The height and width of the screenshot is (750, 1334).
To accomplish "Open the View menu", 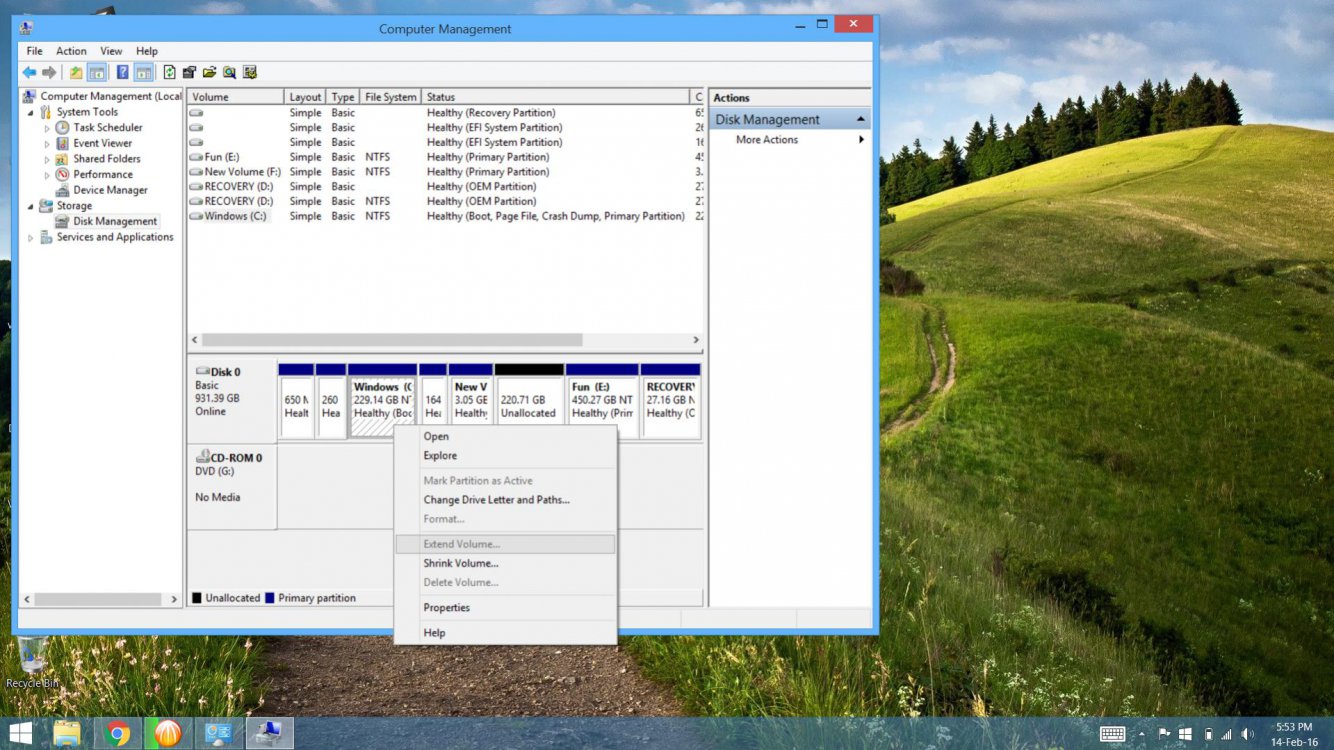I will pos(111,51).
